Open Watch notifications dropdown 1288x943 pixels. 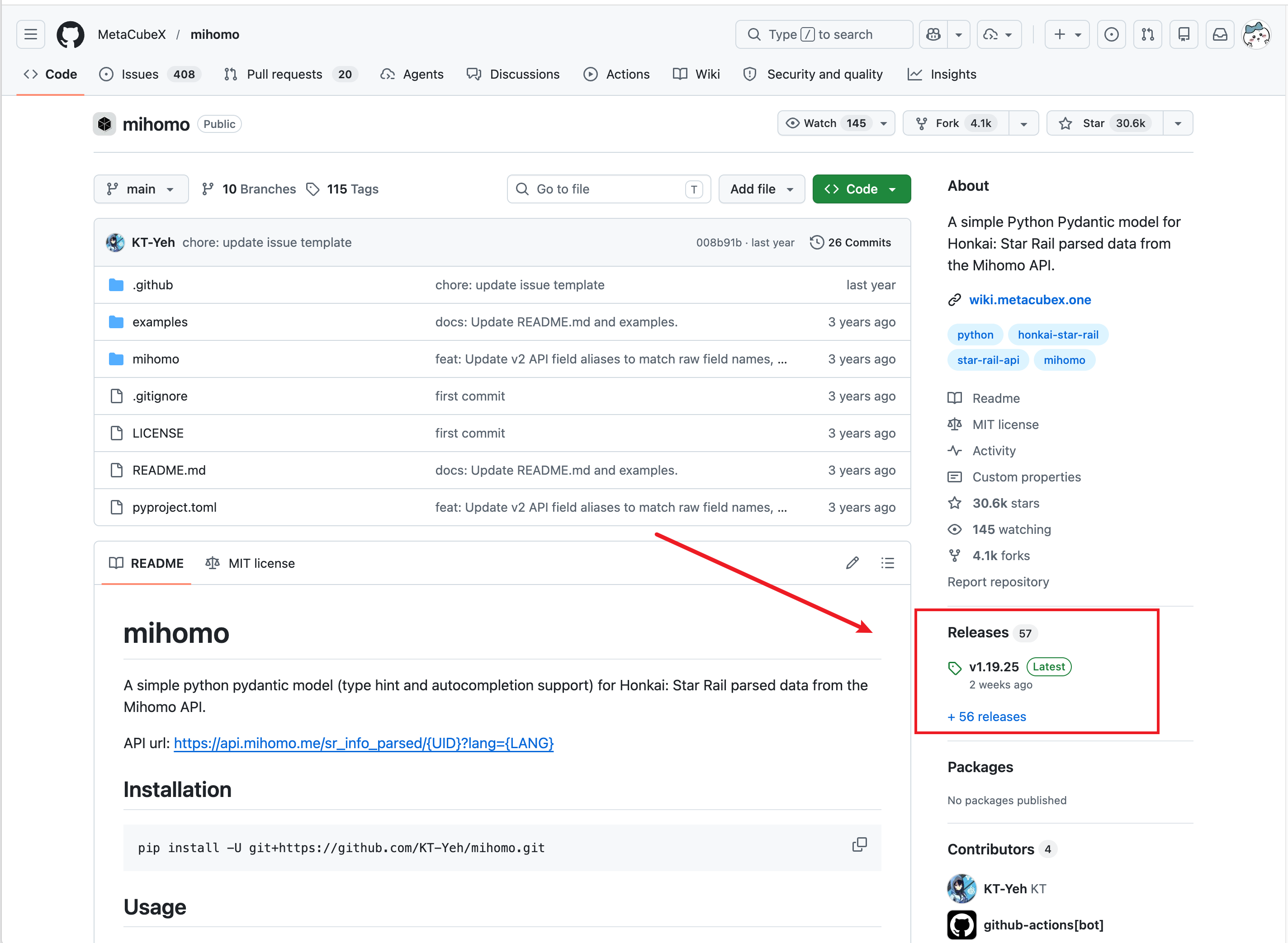(836, 123)
